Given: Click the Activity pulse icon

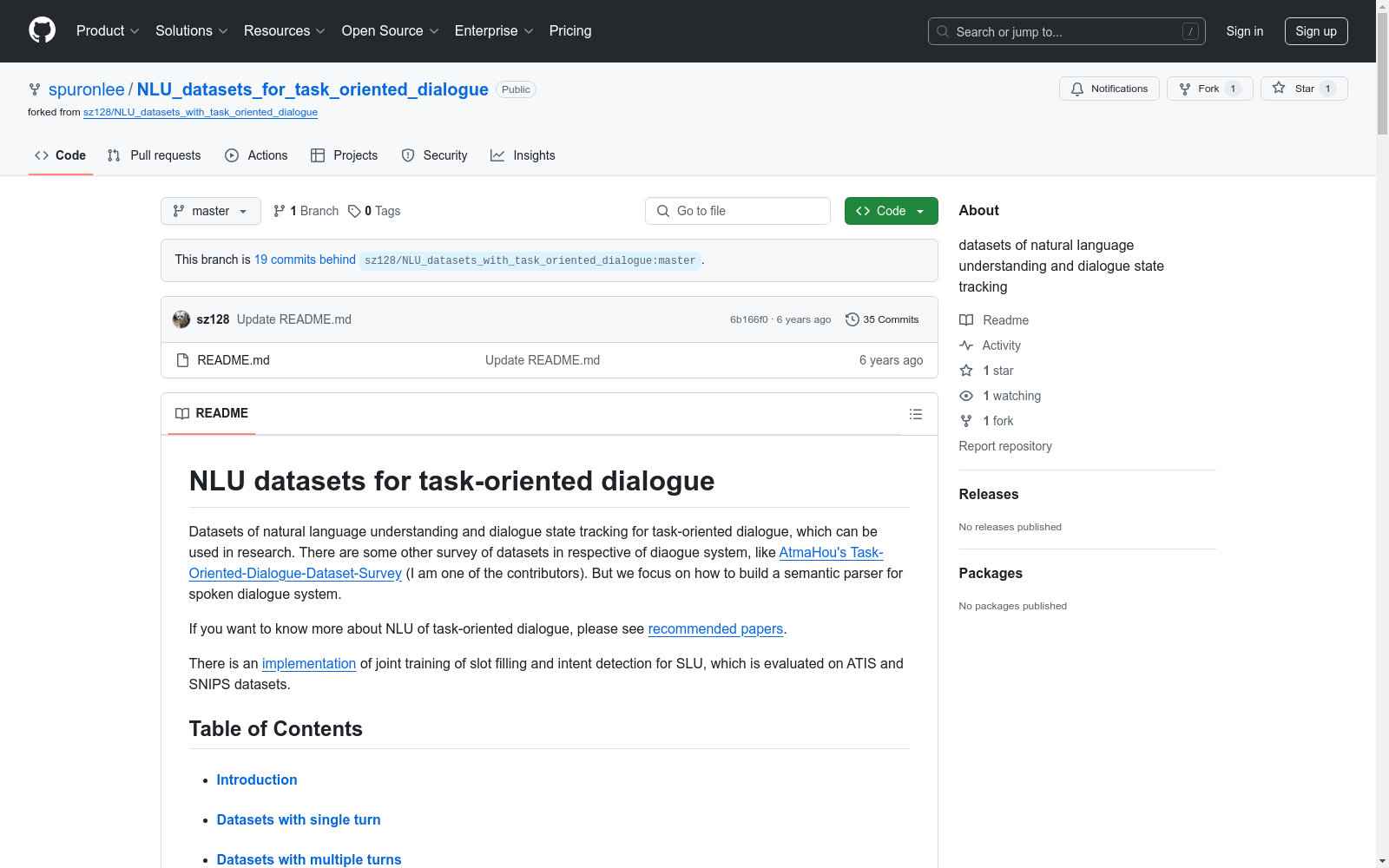Looking at the screenshot, I should [966, 345].
